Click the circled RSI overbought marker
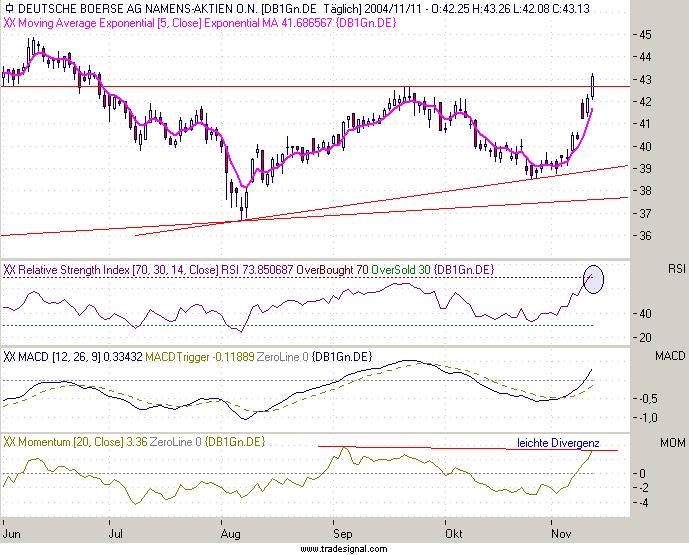 click(593, 279)
